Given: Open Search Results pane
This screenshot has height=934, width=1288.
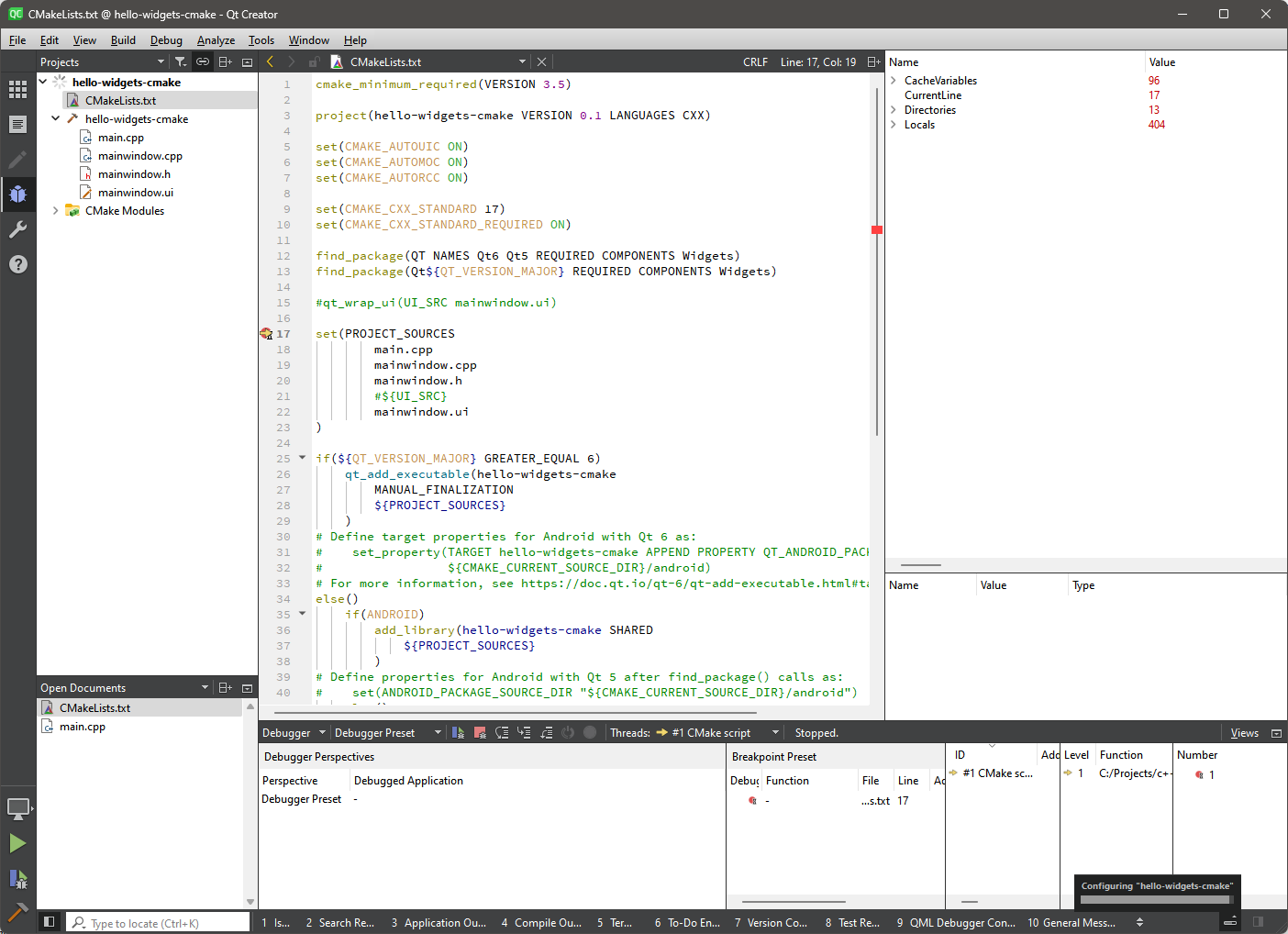Looking at the screenshot, I should (340, 922).
